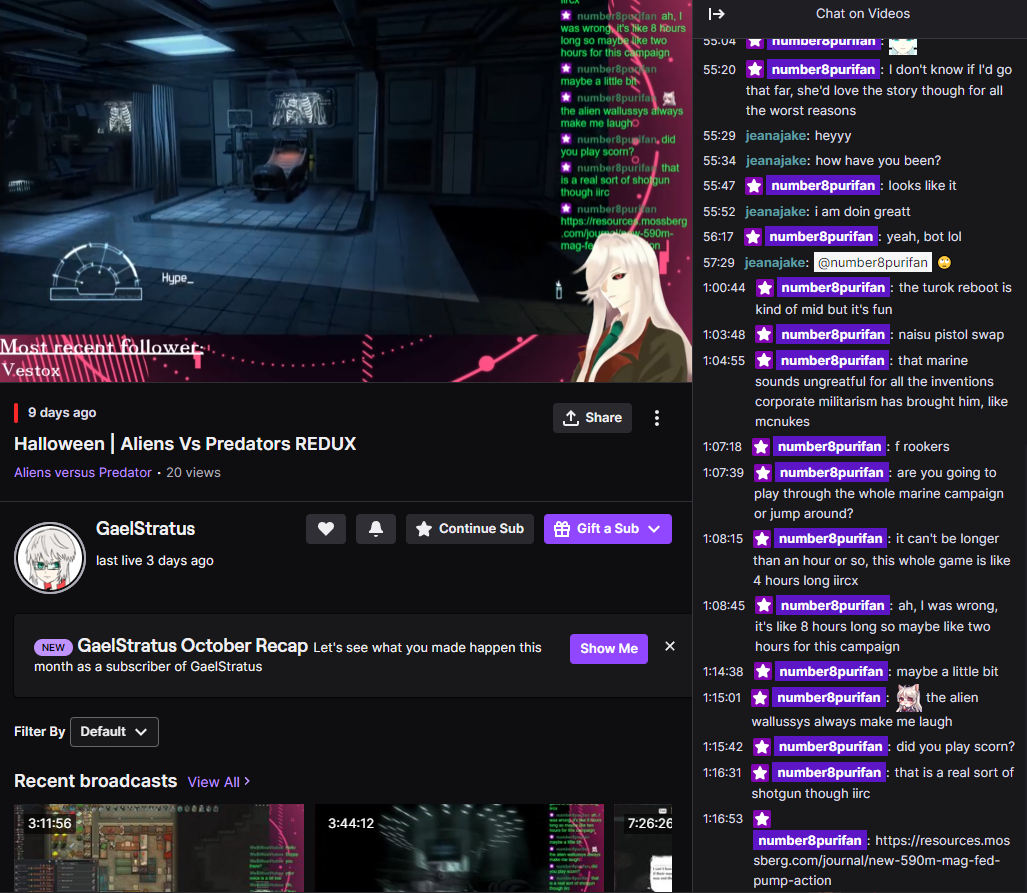Collapse the chat panel with the arrow icon
Screen dimensions: 1027x893
[x=717, y=14]
